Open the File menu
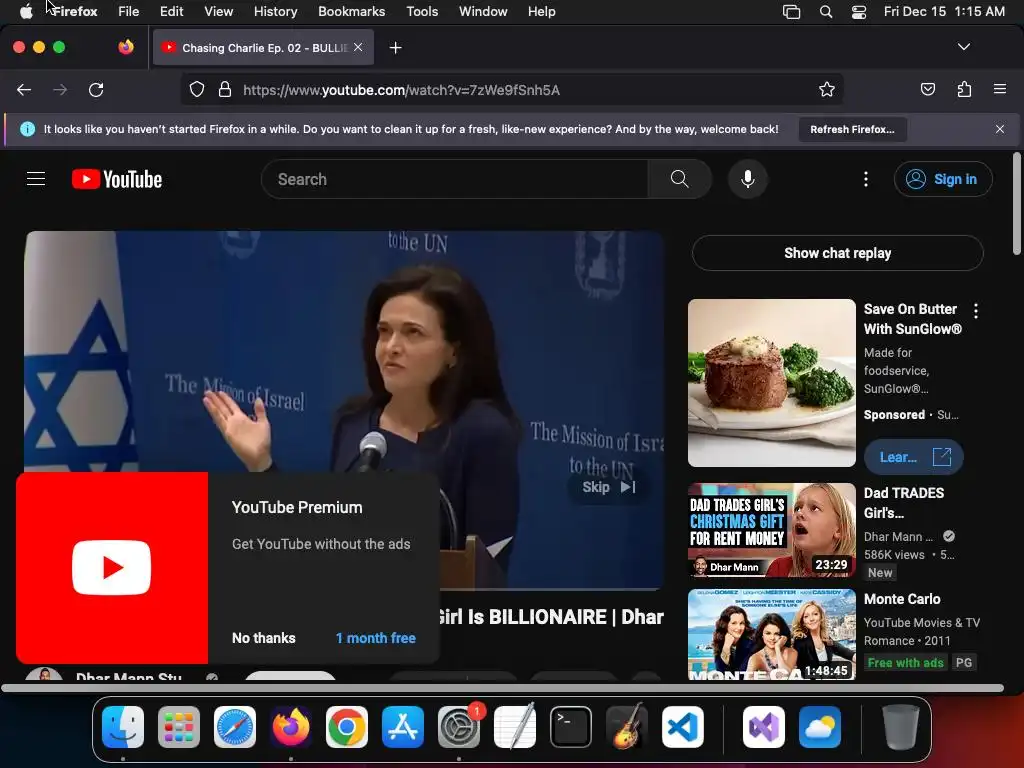Viewport: 1024px width, 768px height. click(x=129, y=12)
